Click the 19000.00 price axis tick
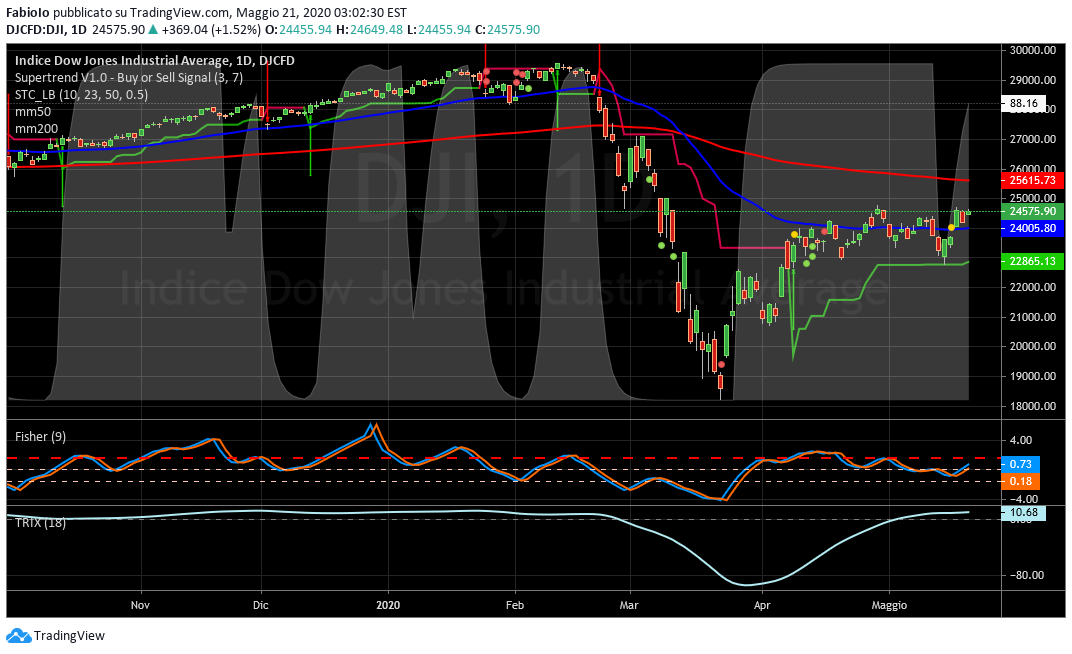1072x654 pixels. pyautogui.click(x=1032, y=376)
